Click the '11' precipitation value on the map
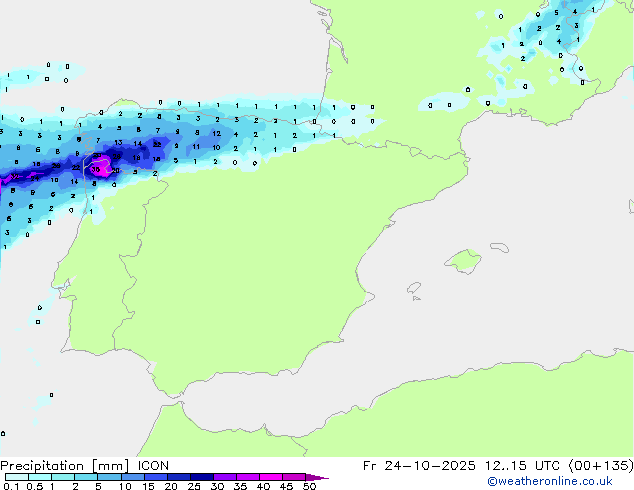This screenshot has width=634, height=490. (196, 147)
